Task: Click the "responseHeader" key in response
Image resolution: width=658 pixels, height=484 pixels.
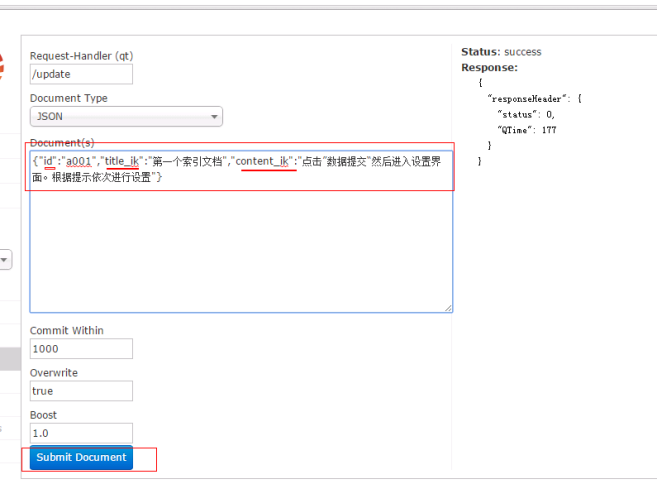Action: tap(526, 99)
